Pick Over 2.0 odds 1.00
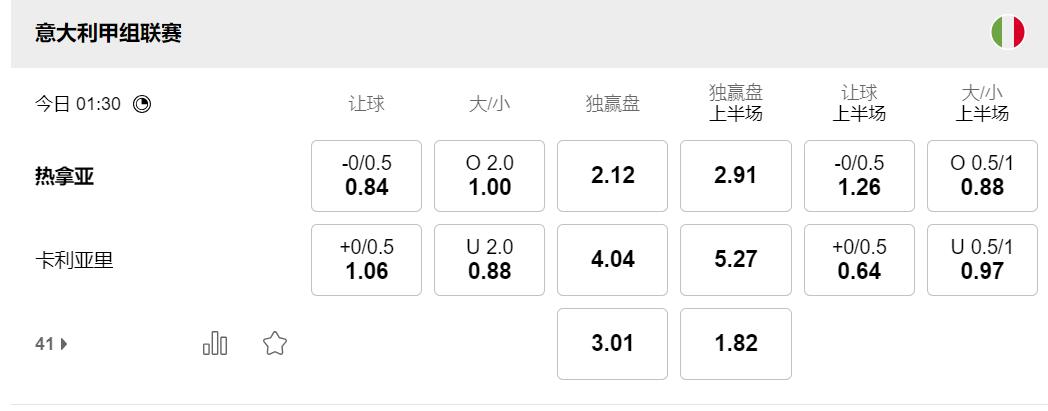The image size is (1048, 411). click(489, 176)
